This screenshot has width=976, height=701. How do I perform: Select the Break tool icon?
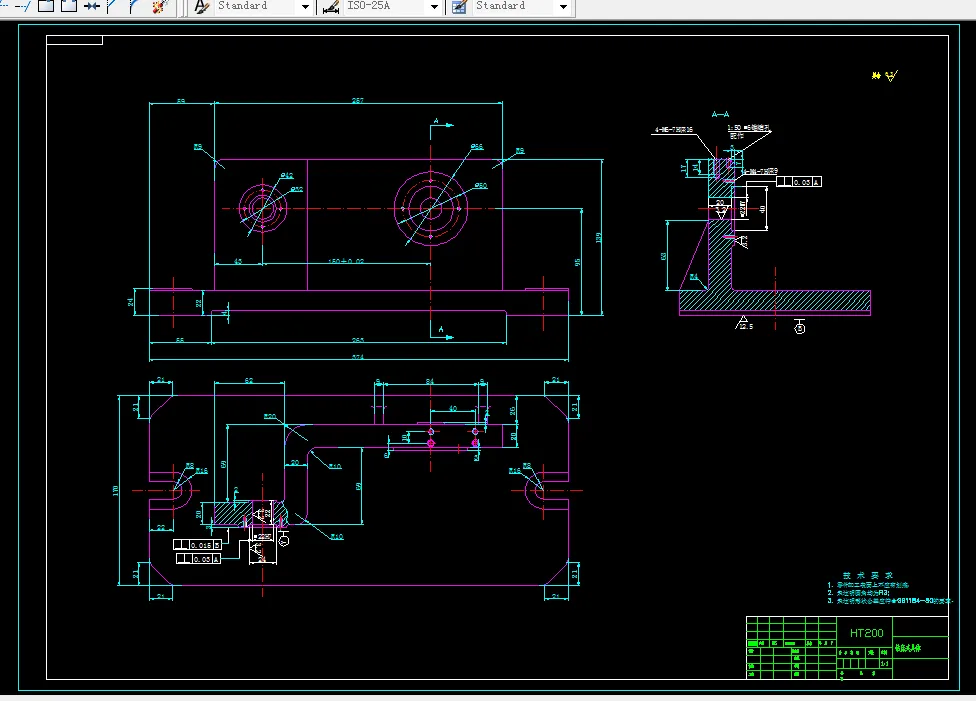click(x=69, y=6)
